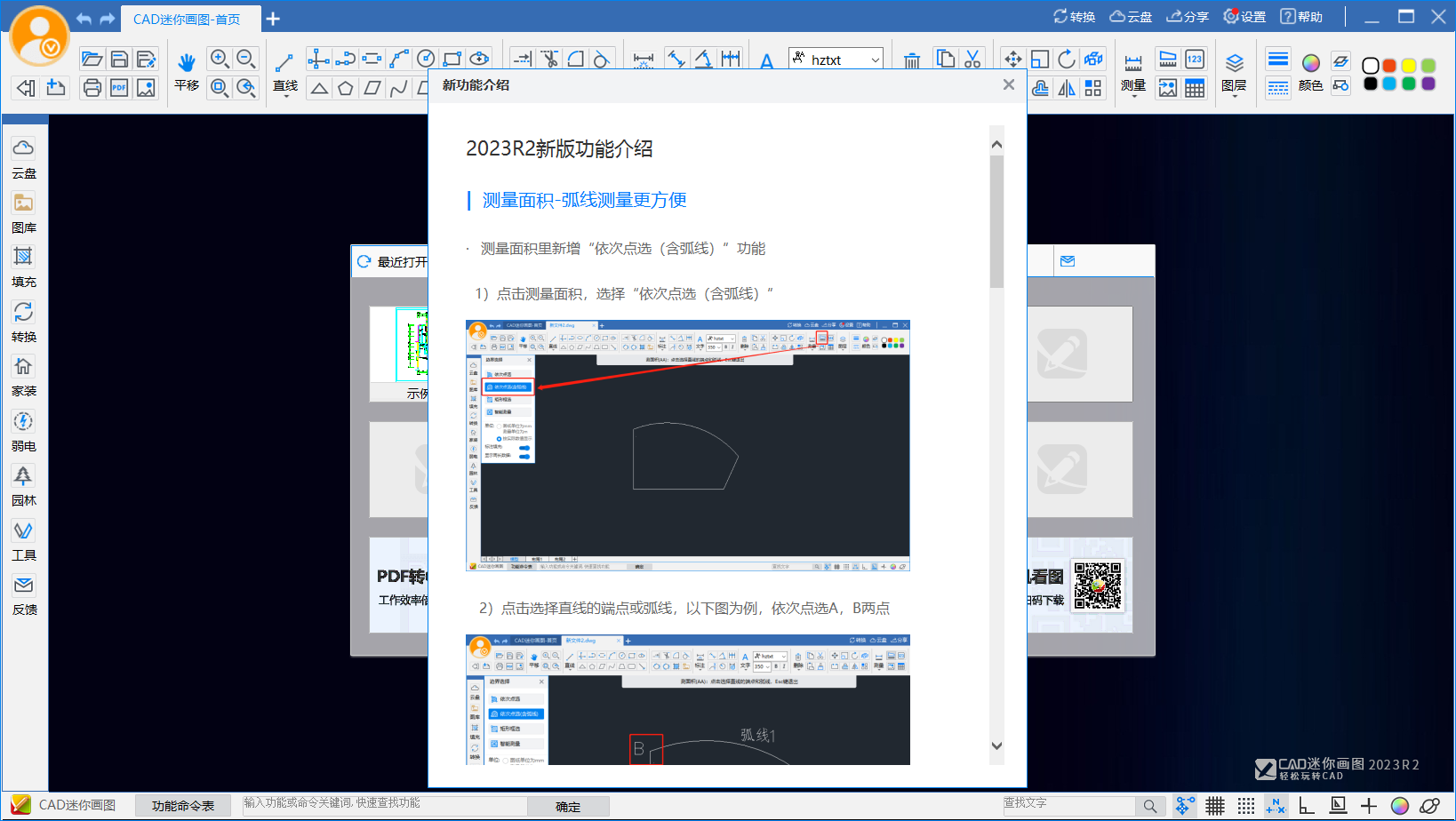The width and height of the screenshot is (1456, 821).
Task: Close the new features dialog
Action: pyautogui.click(x=1008, y=84)
